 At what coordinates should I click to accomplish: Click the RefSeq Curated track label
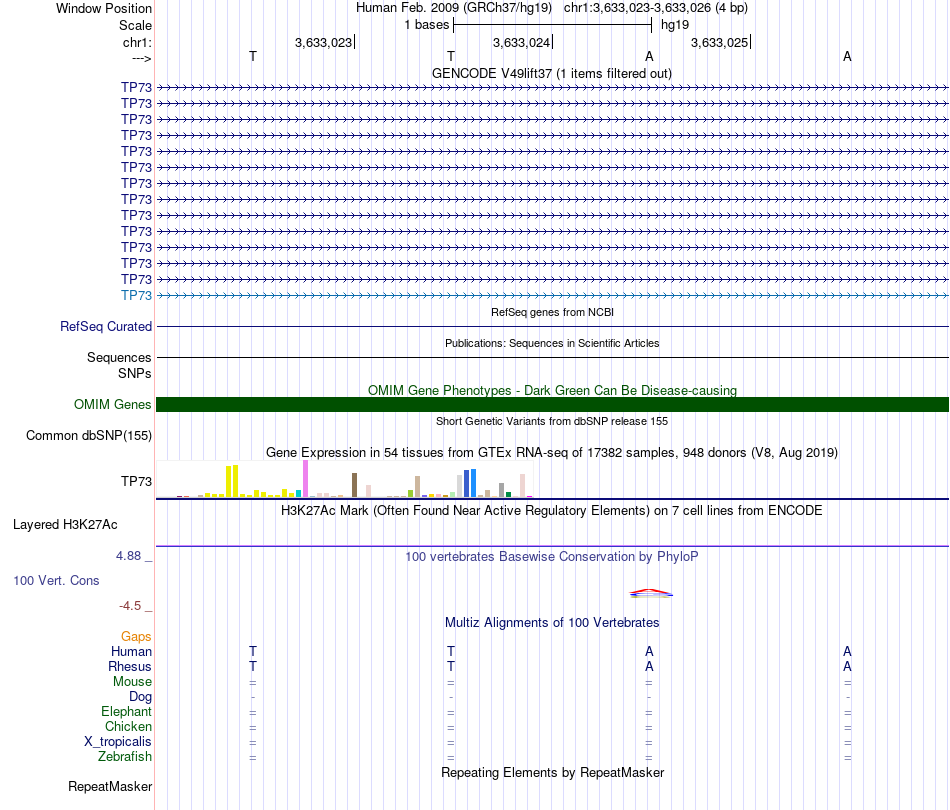(106, 327)
